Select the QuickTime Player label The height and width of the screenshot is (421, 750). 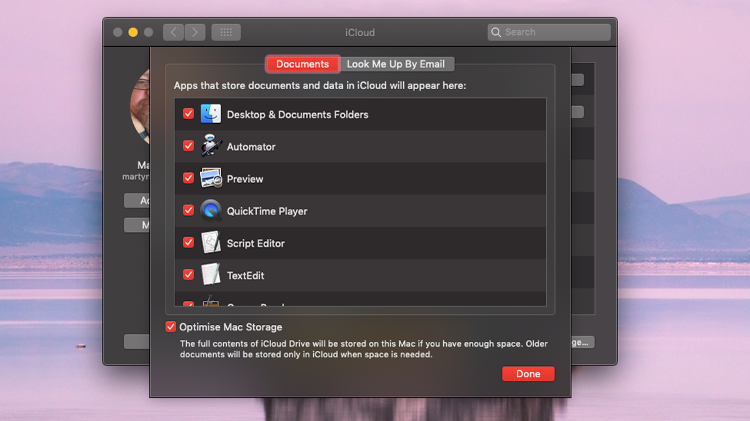(x=267, y=211)
